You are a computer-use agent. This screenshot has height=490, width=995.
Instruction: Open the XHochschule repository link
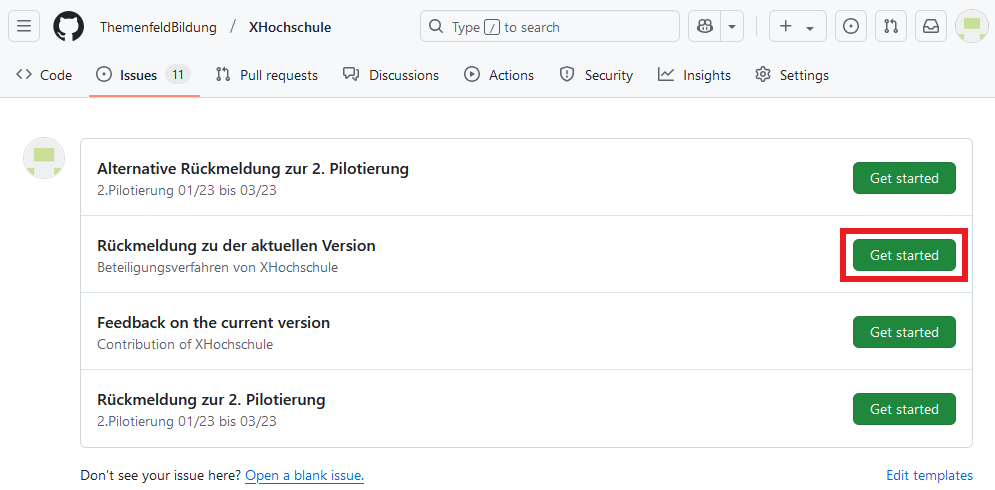pos(289,27)
